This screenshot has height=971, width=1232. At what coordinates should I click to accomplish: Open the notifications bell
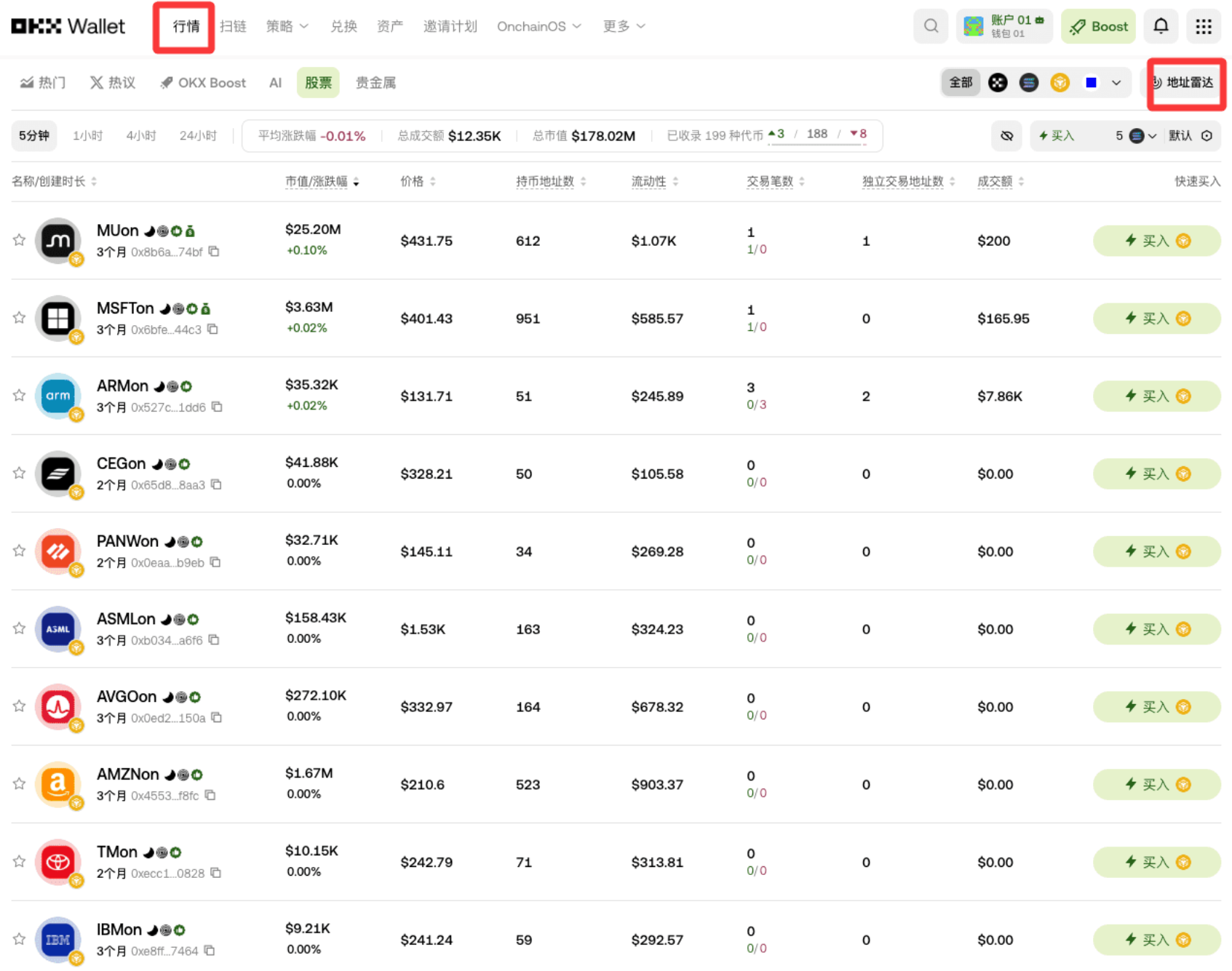[x=1161, y=27]
